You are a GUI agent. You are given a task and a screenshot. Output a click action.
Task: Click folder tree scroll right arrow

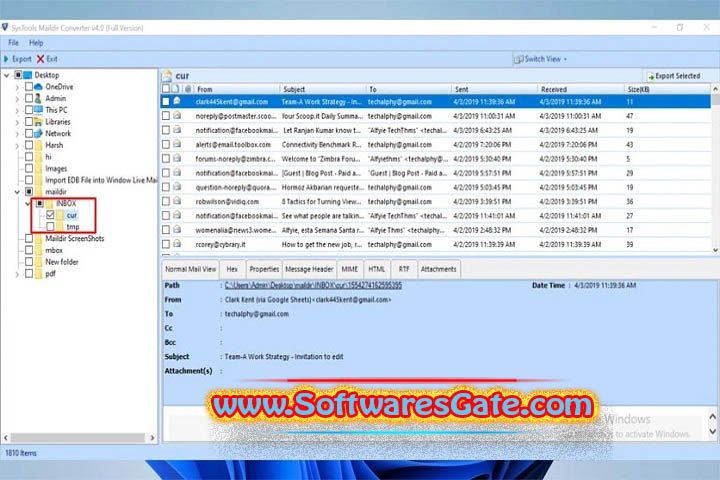click(x=152, y=438)
